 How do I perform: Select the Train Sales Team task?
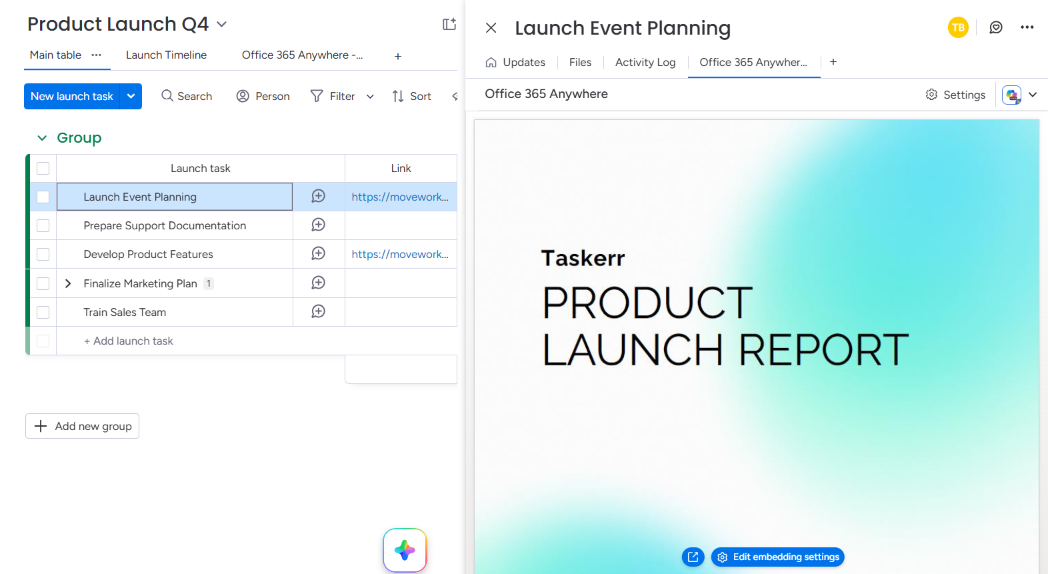click(x=125, y=312)
